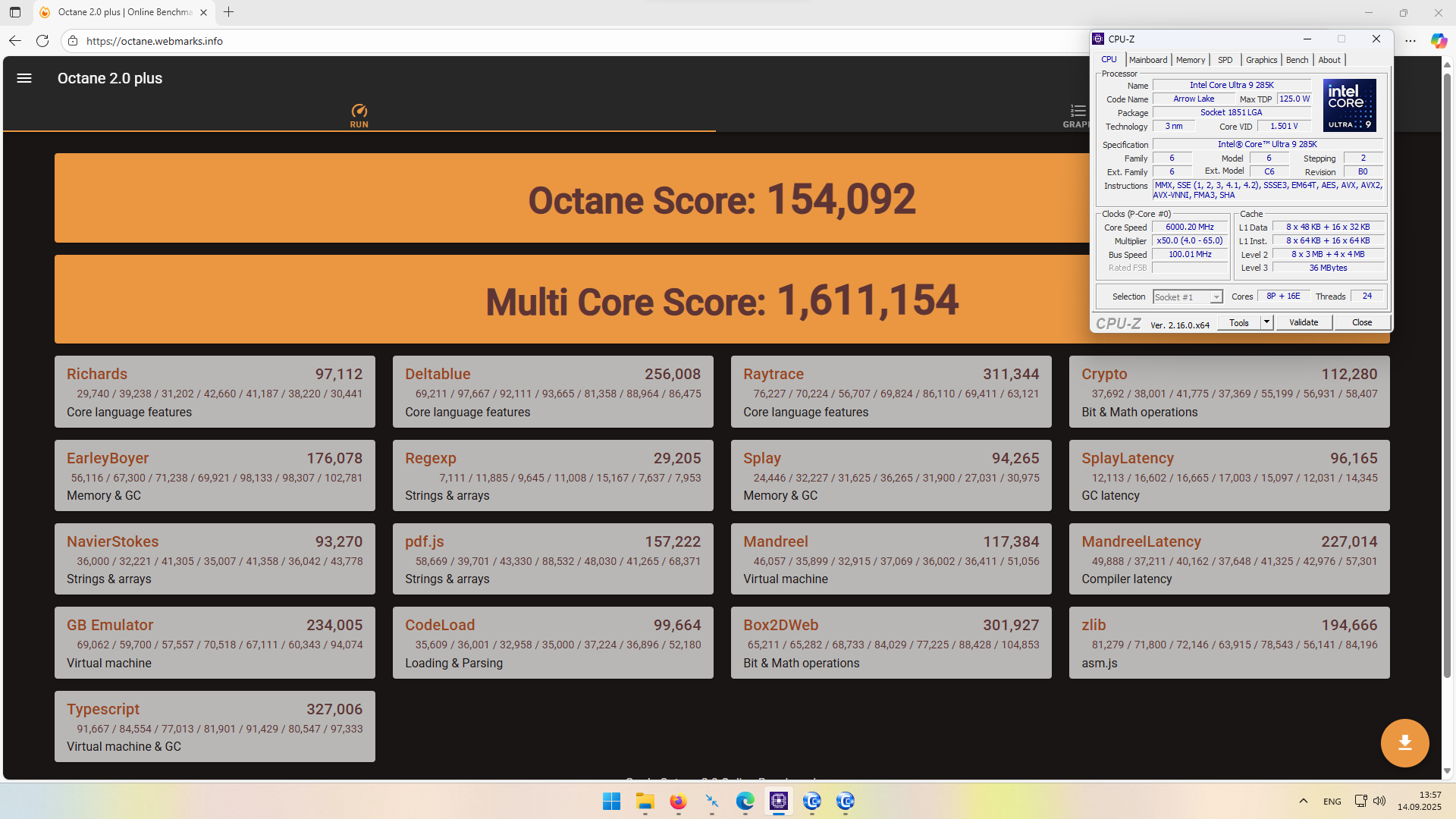Click the Validate button in CPU-Z
Viewport: 1456px width, 819px height.
coord(1303,322)
